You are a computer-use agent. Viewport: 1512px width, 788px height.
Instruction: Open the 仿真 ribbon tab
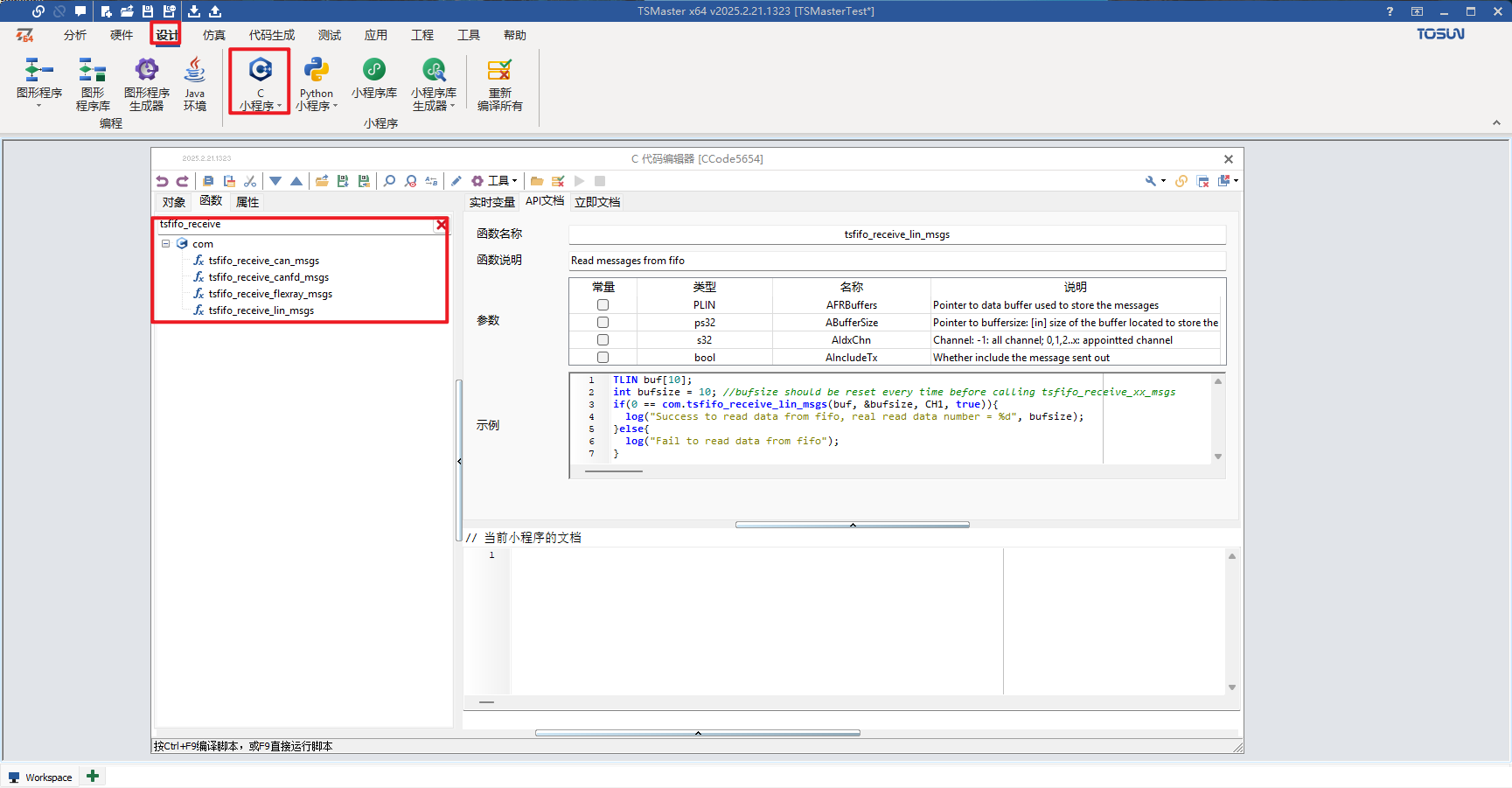tap(214, 35)
